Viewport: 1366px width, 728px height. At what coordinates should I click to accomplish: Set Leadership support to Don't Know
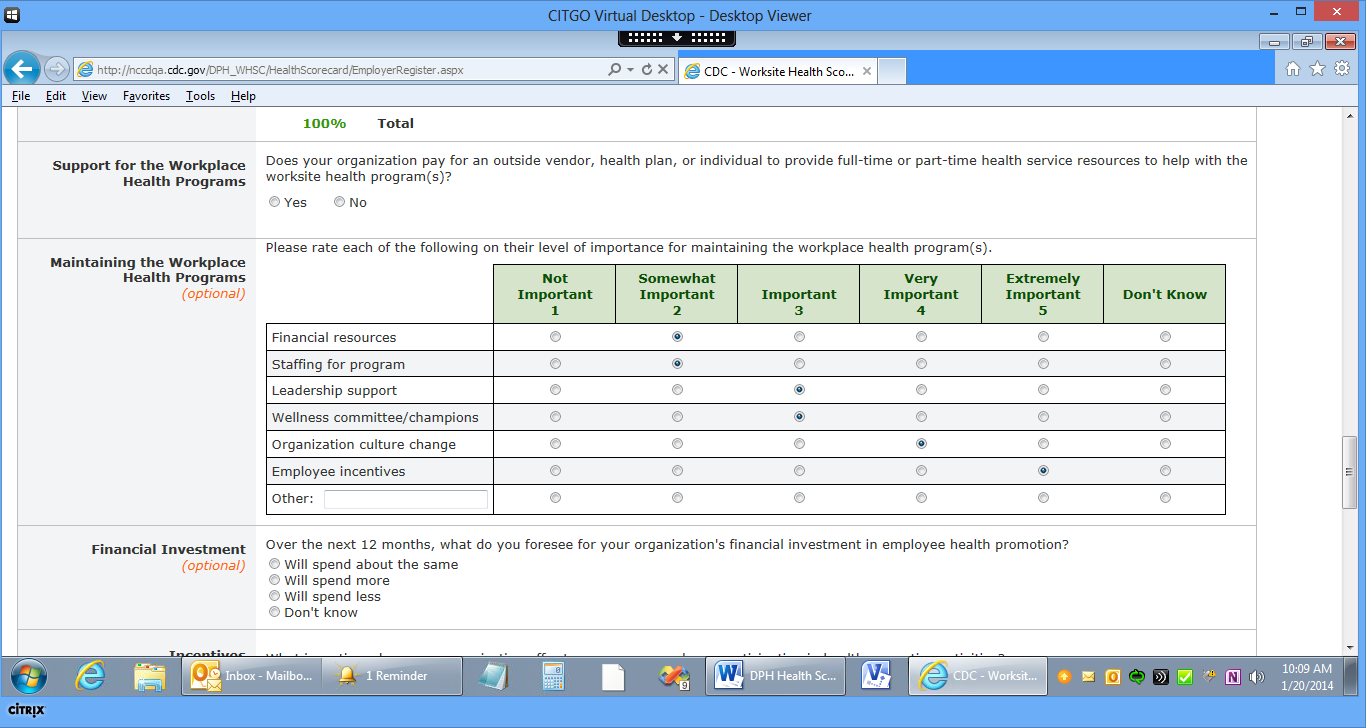[1165, 390]
